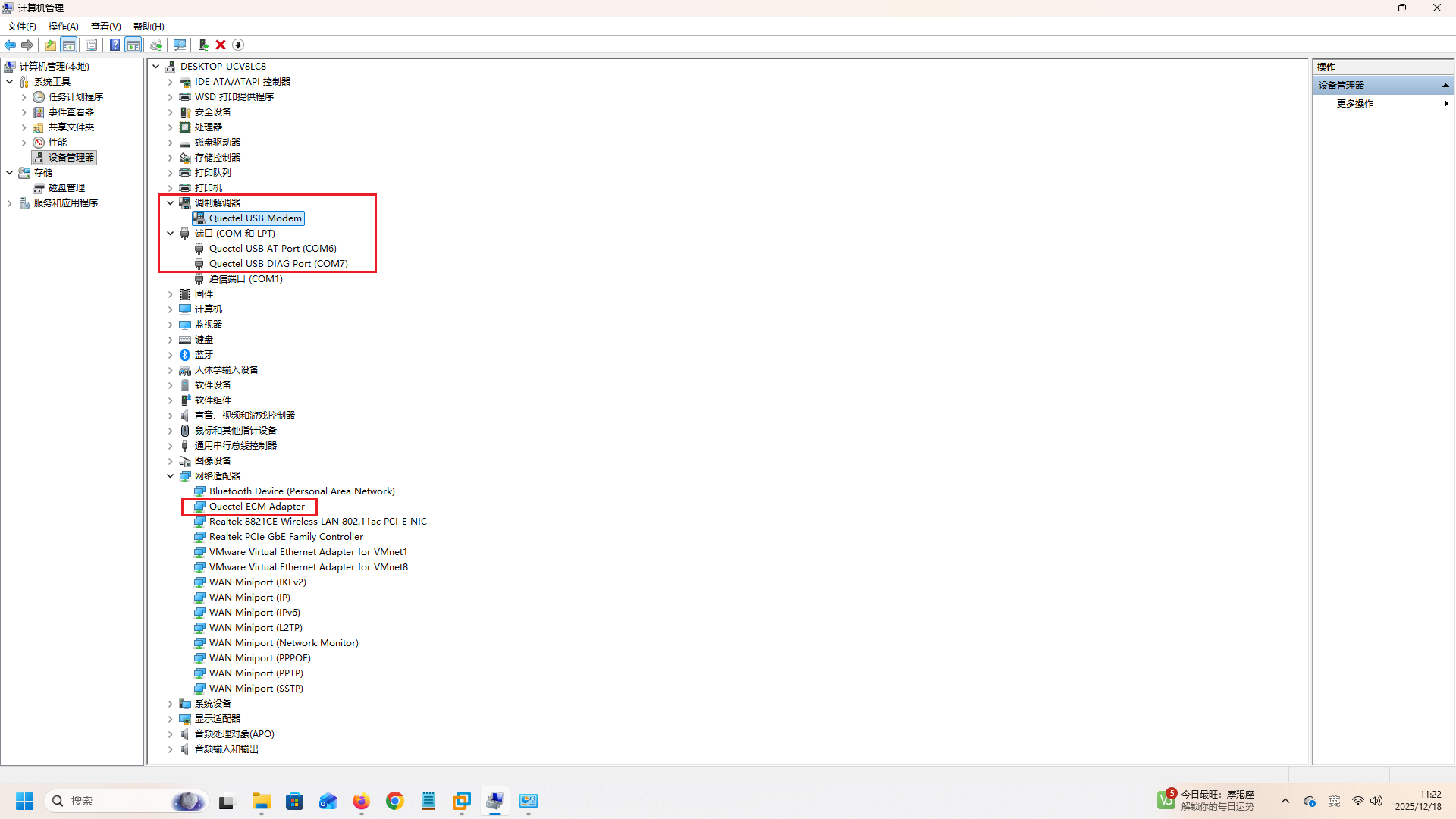Click the back arrow toolbar icon

(x=10, y=45)
